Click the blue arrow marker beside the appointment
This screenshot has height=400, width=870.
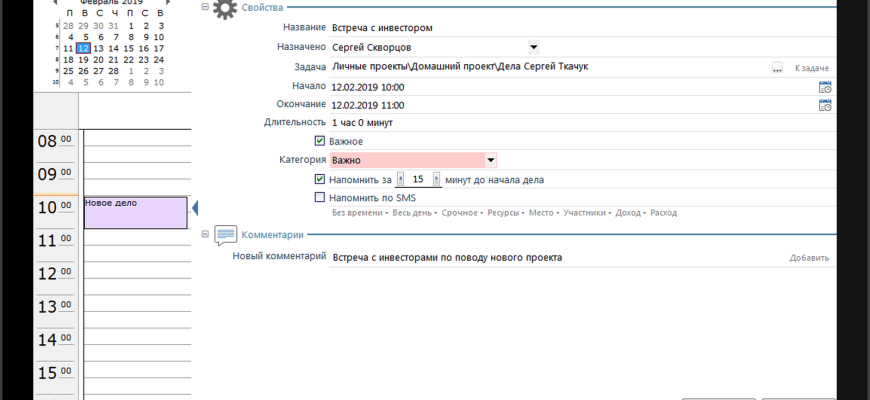click(x=195, y=208)
